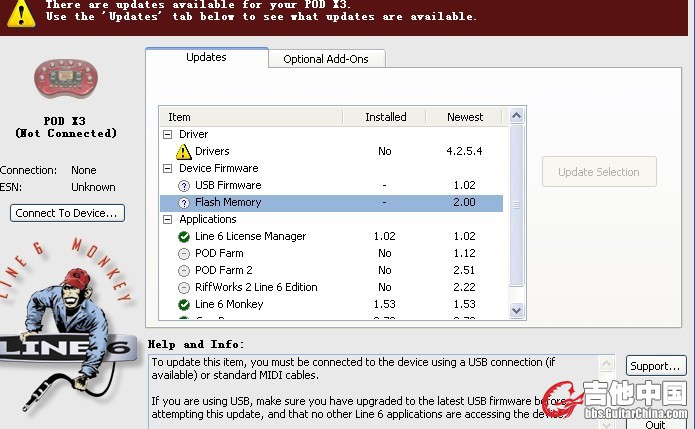Screen dimensions: 695x429
Task: Collapse the Device Firmware category
Action: tap(168, 168)
